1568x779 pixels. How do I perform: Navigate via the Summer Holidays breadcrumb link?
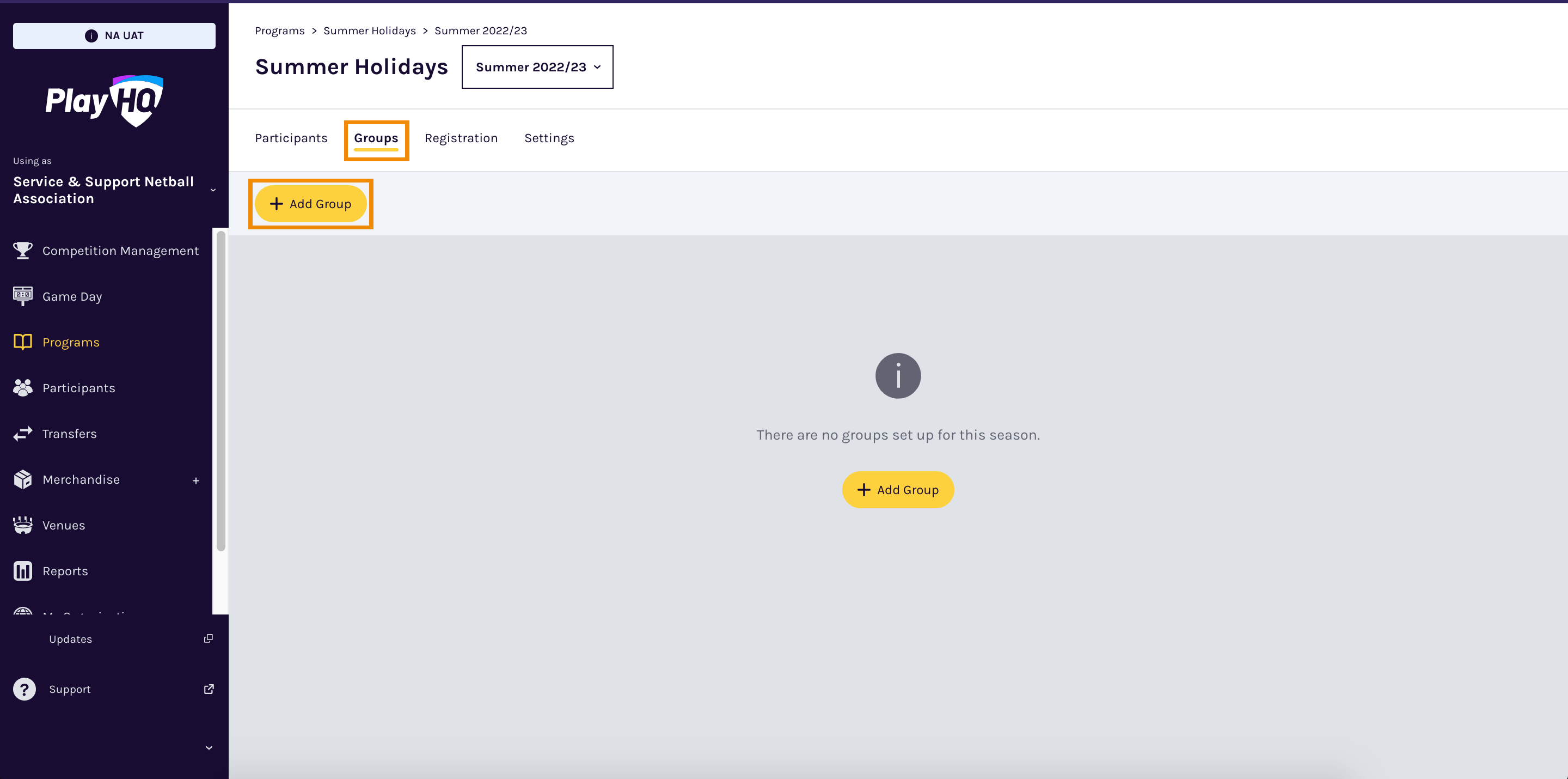click(x=370, y=31)
